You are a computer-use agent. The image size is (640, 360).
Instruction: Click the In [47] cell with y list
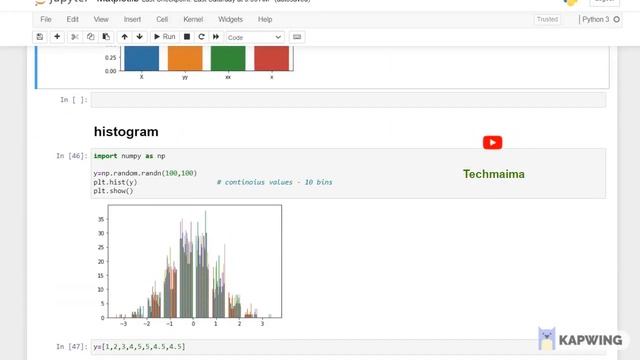pyautogui.click(x=348, y=347)
